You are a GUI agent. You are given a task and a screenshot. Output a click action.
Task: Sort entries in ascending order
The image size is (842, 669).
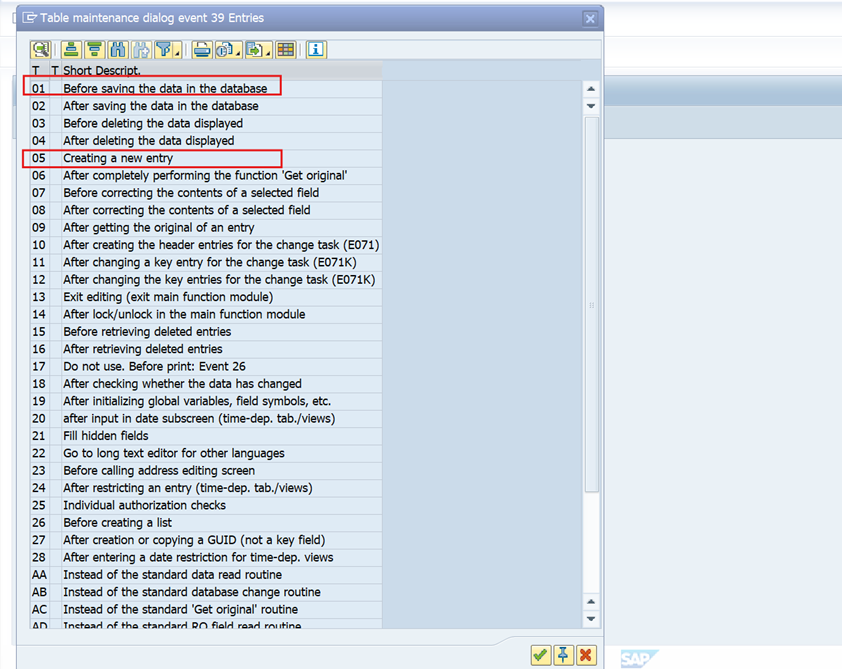(71, 49)
